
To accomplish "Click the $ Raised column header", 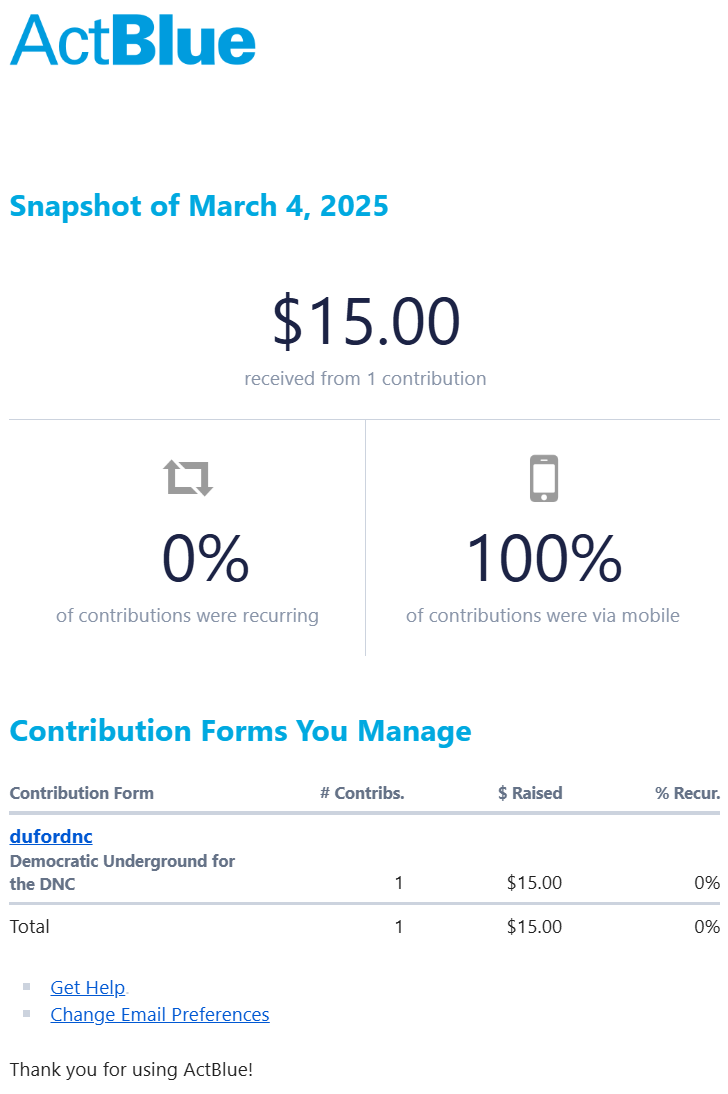I will point(530,793).
